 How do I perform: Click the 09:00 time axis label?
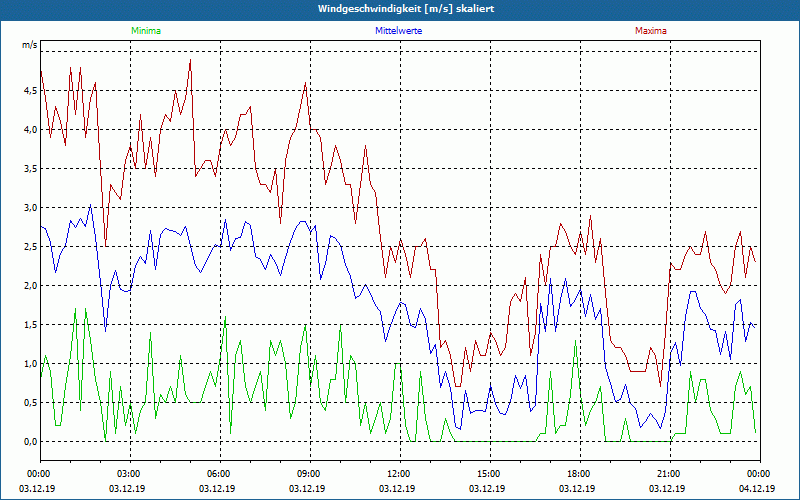307,474
